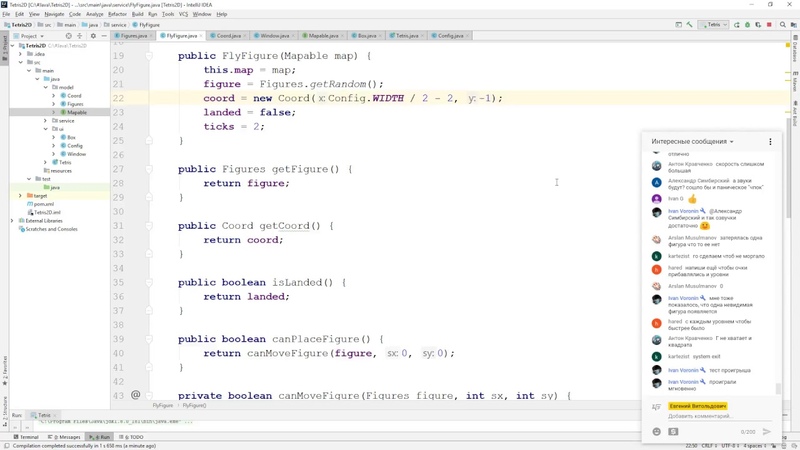Open the Structure side tool window
This screenshot has width=800, height=450.
(x=5, y=411)
